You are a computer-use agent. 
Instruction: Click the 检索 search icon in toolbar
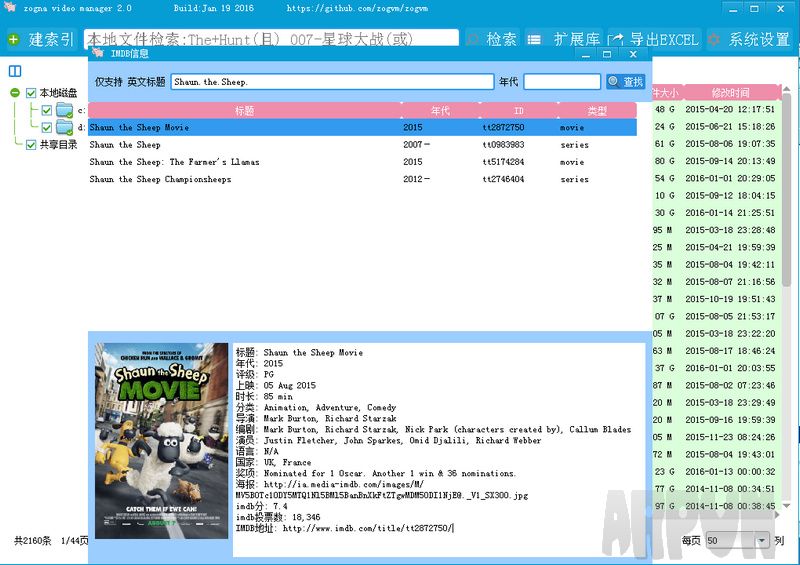point(473,40)
